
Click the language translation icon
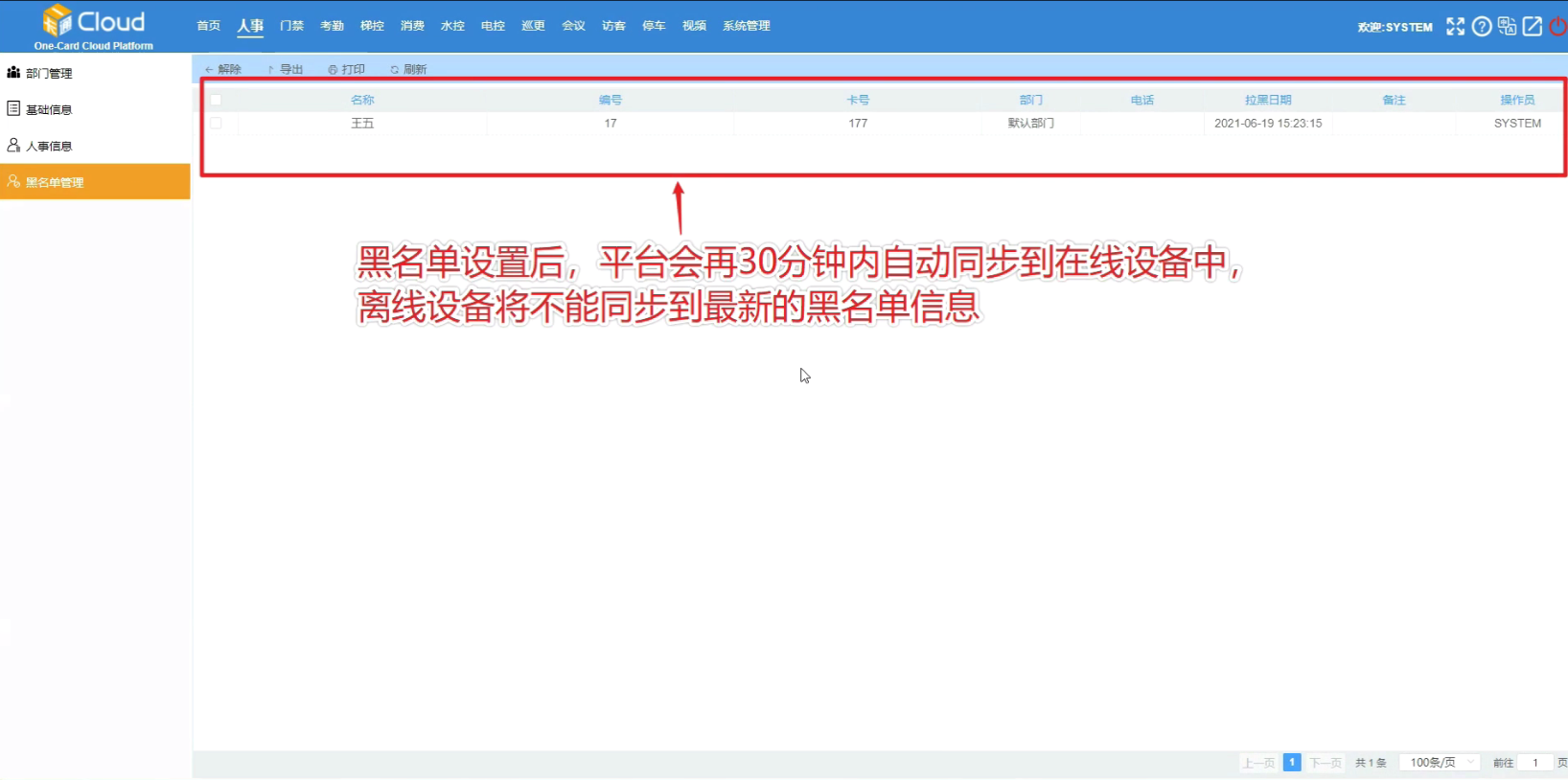(x=1508, y=27)
